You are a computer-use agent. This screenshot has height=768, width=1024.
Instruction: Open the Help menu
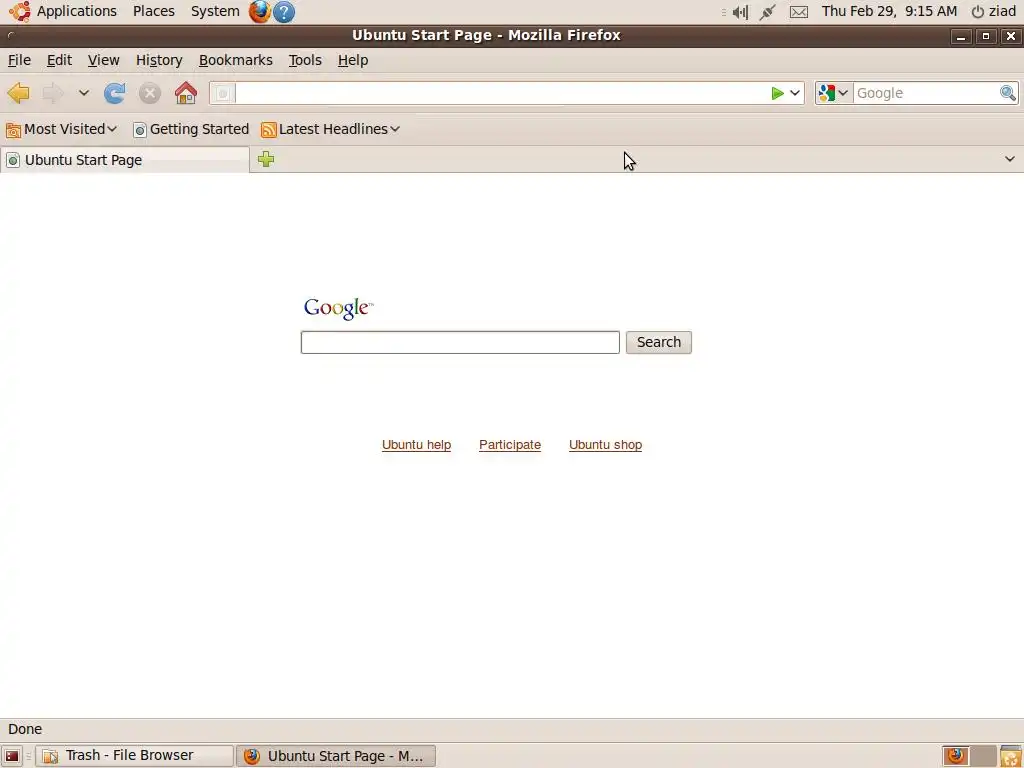353,60
